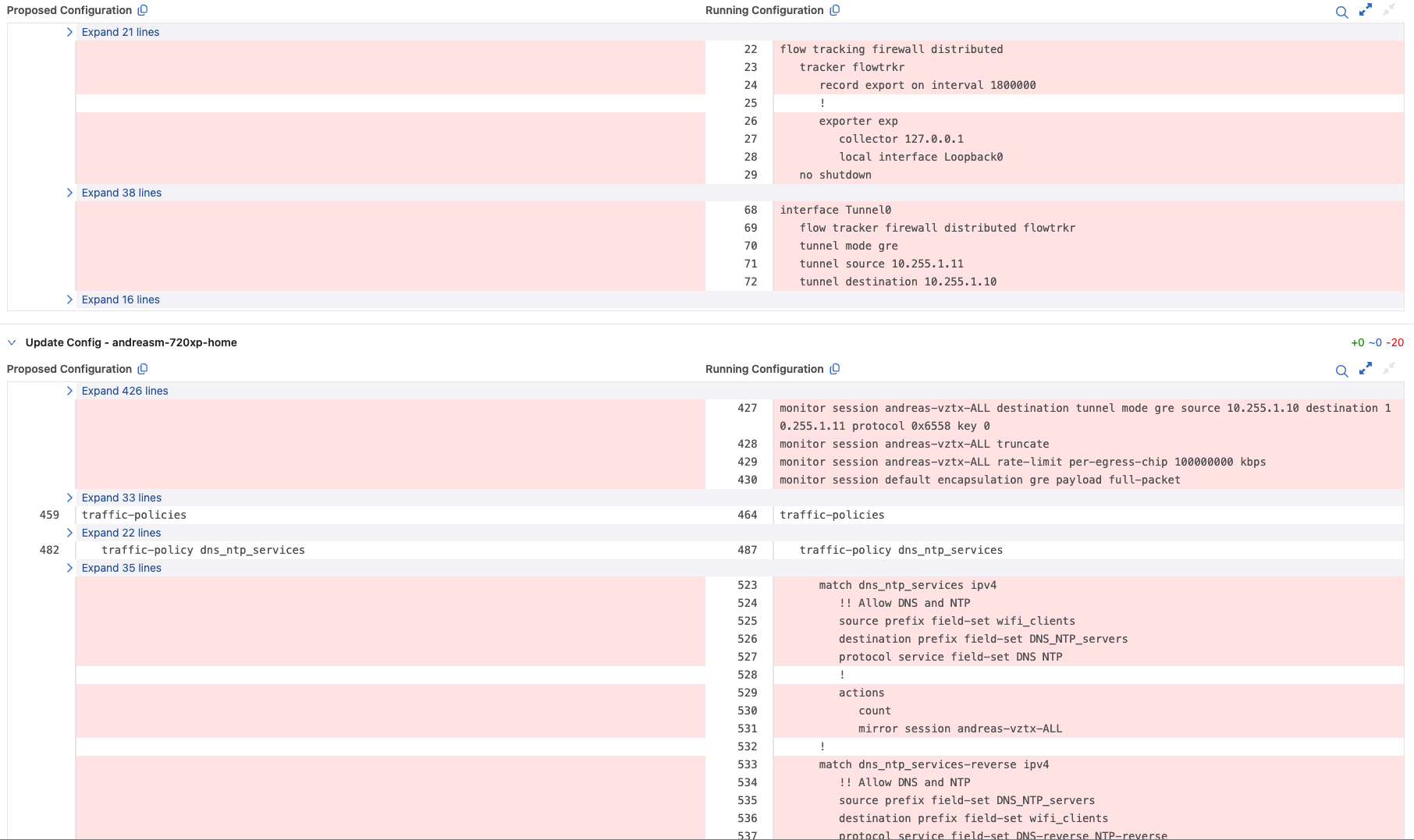Expand 16 hidden lines

(x=120, y=299)
